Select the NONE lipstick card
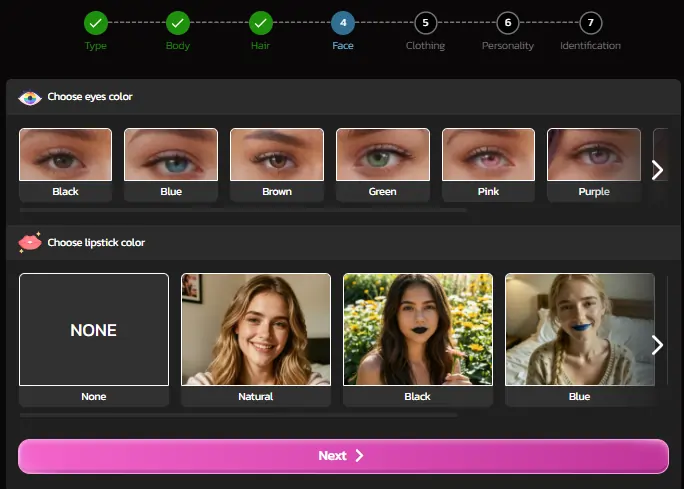684x489 pixels. click(94, 329)
